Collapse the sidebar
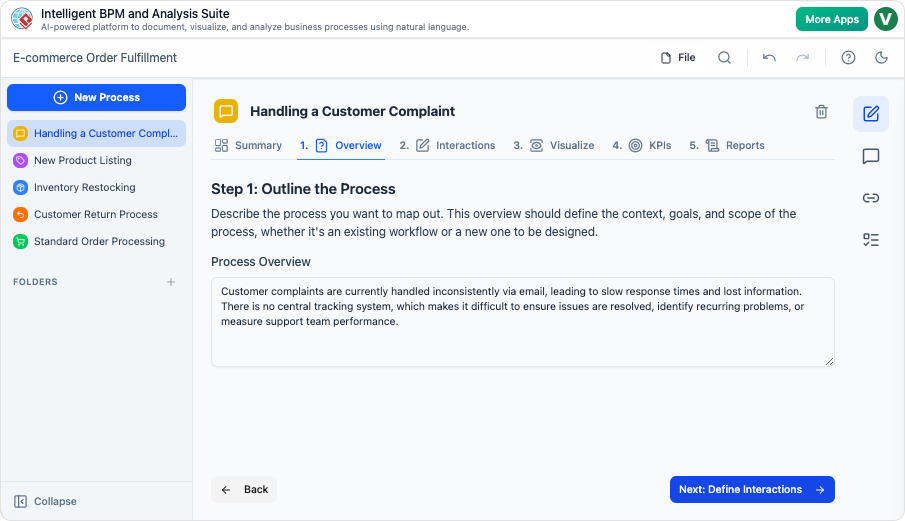The image size is (905, 521). 45,501
